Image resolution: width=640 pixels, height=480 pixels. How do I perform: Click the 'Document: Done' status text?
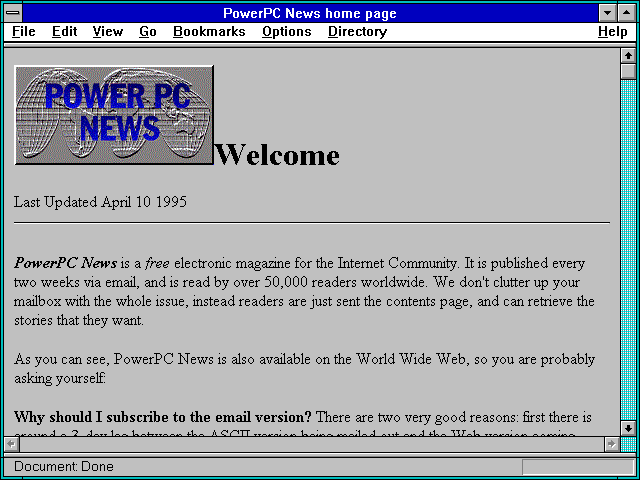click(64, 466)
